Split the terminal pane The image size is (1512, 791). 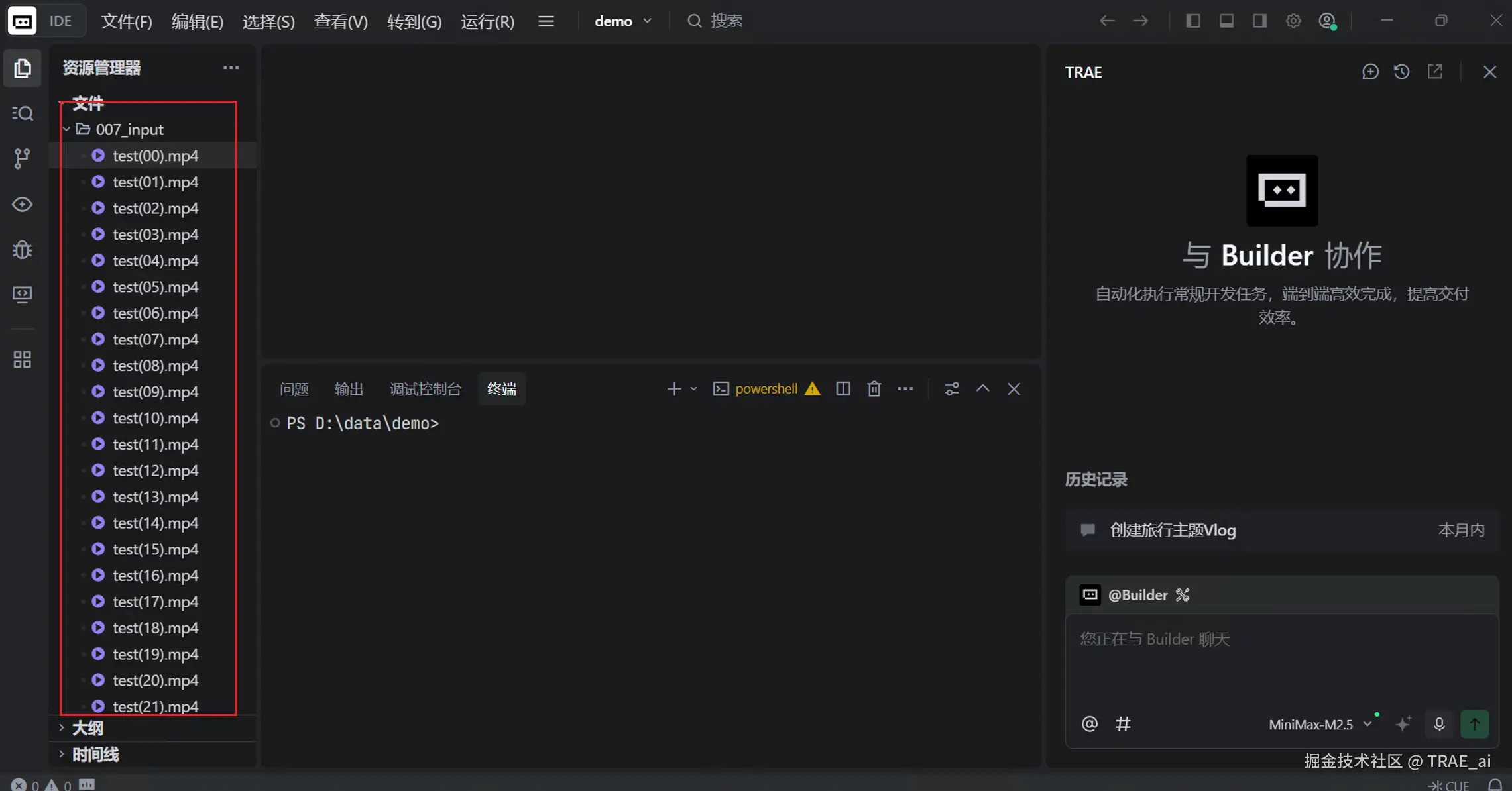pyautogui.click(x=843, y=389)
